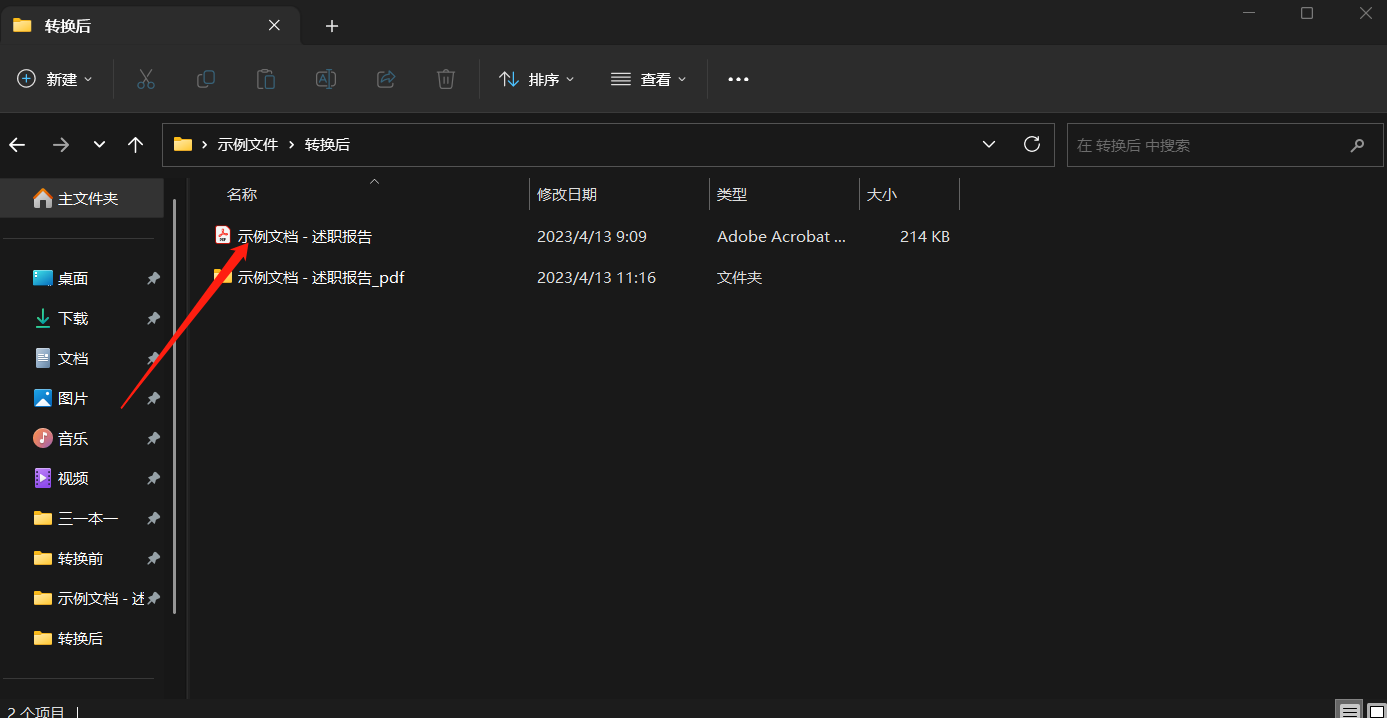Open the 查看 view dropdown

click(x=648, y=79)
